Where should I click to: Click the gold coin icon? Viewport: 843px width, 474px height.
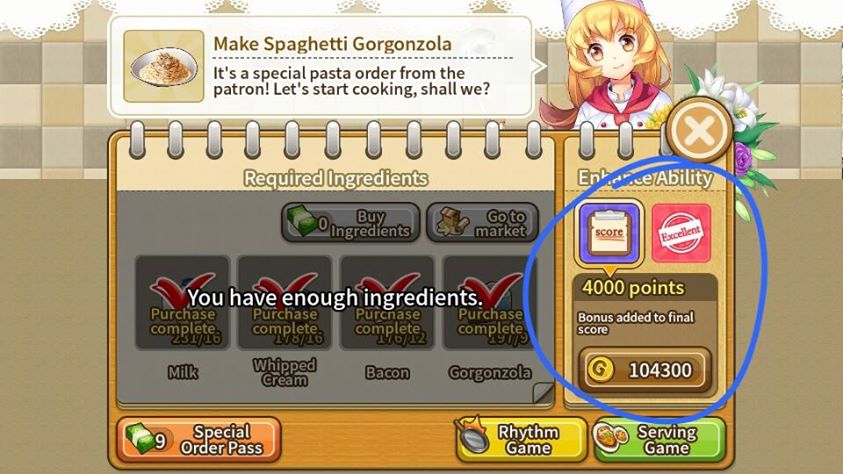(601, 370)
